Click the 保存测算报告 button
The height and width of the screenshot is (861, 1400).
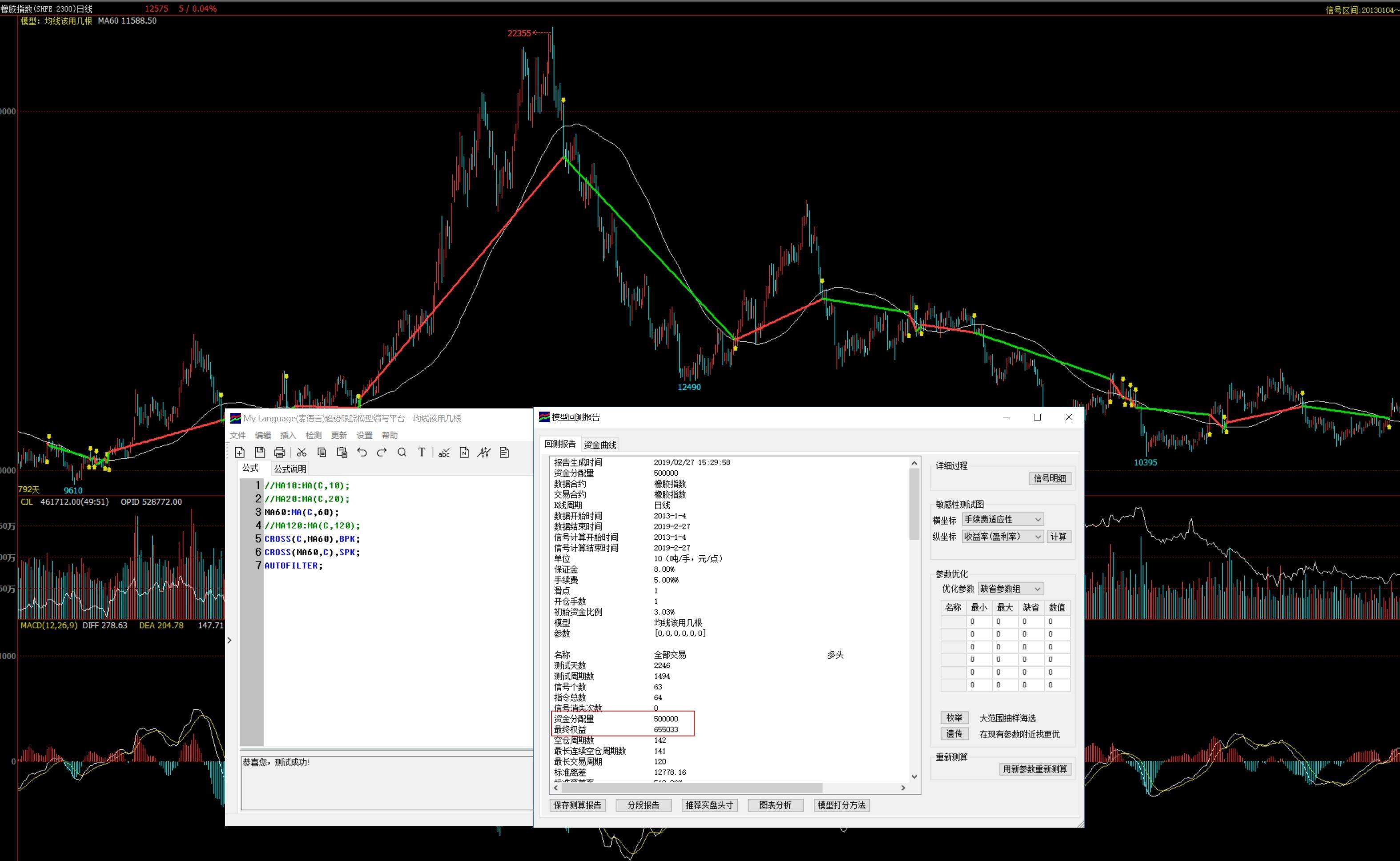point(578,805)
